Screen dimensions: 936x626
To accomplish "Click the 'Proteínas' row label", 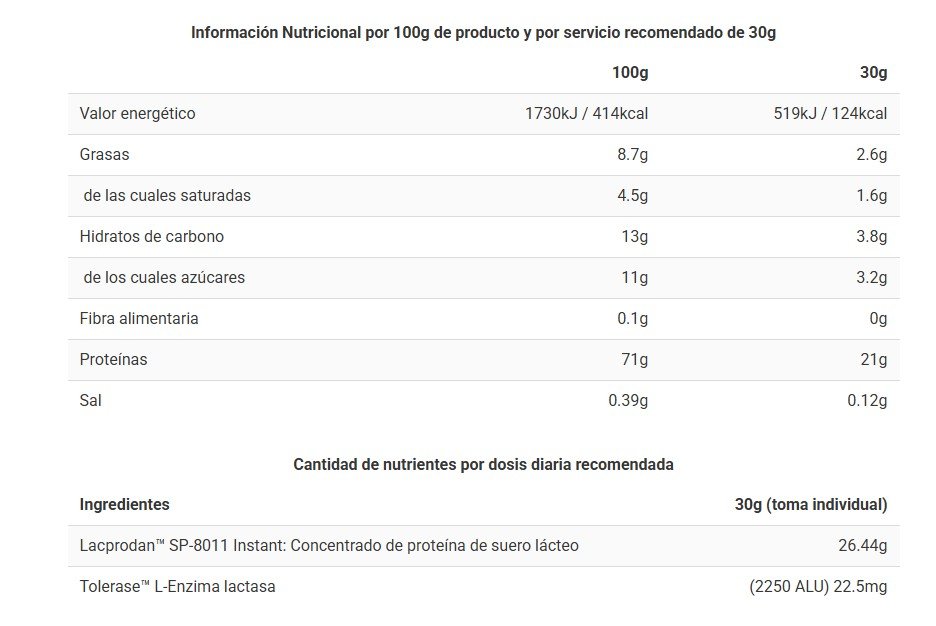I will (113, 360).
